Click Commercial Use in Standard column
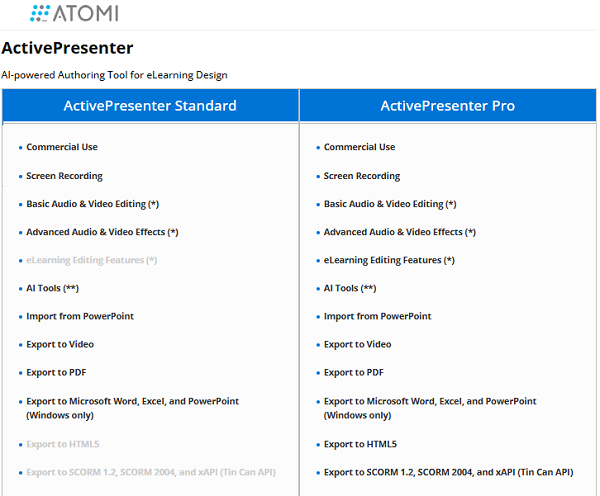This screenshot has height=496, width=600. tap(62, 147)
